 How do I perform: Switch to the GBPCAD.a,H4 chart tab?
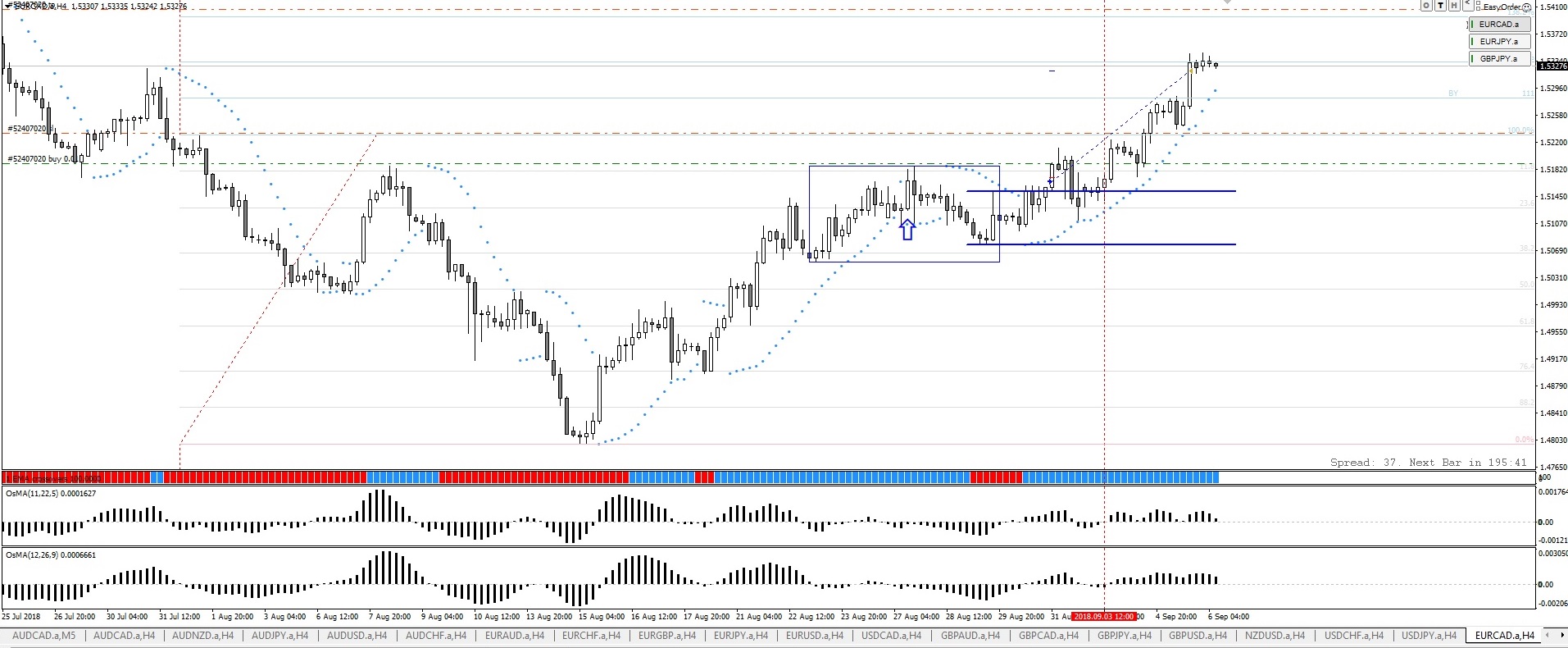[1049, 636]
